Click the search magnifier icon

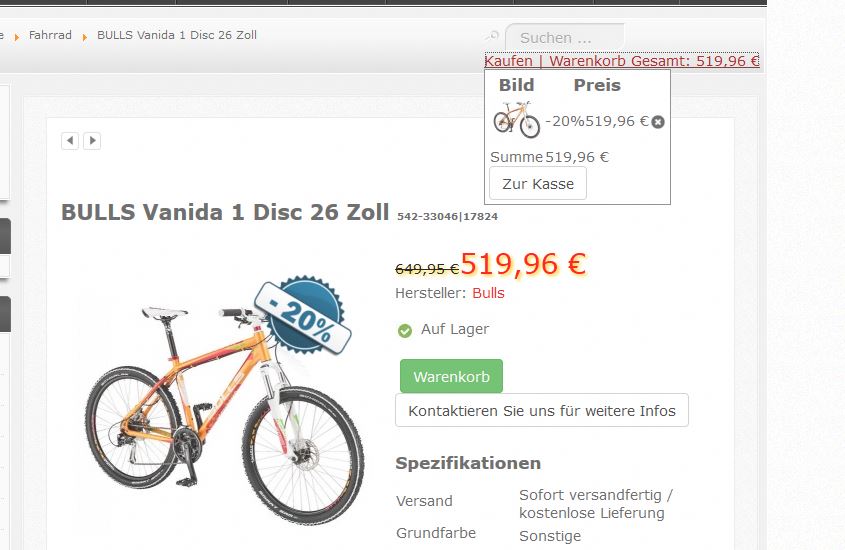tap(492, 37)
